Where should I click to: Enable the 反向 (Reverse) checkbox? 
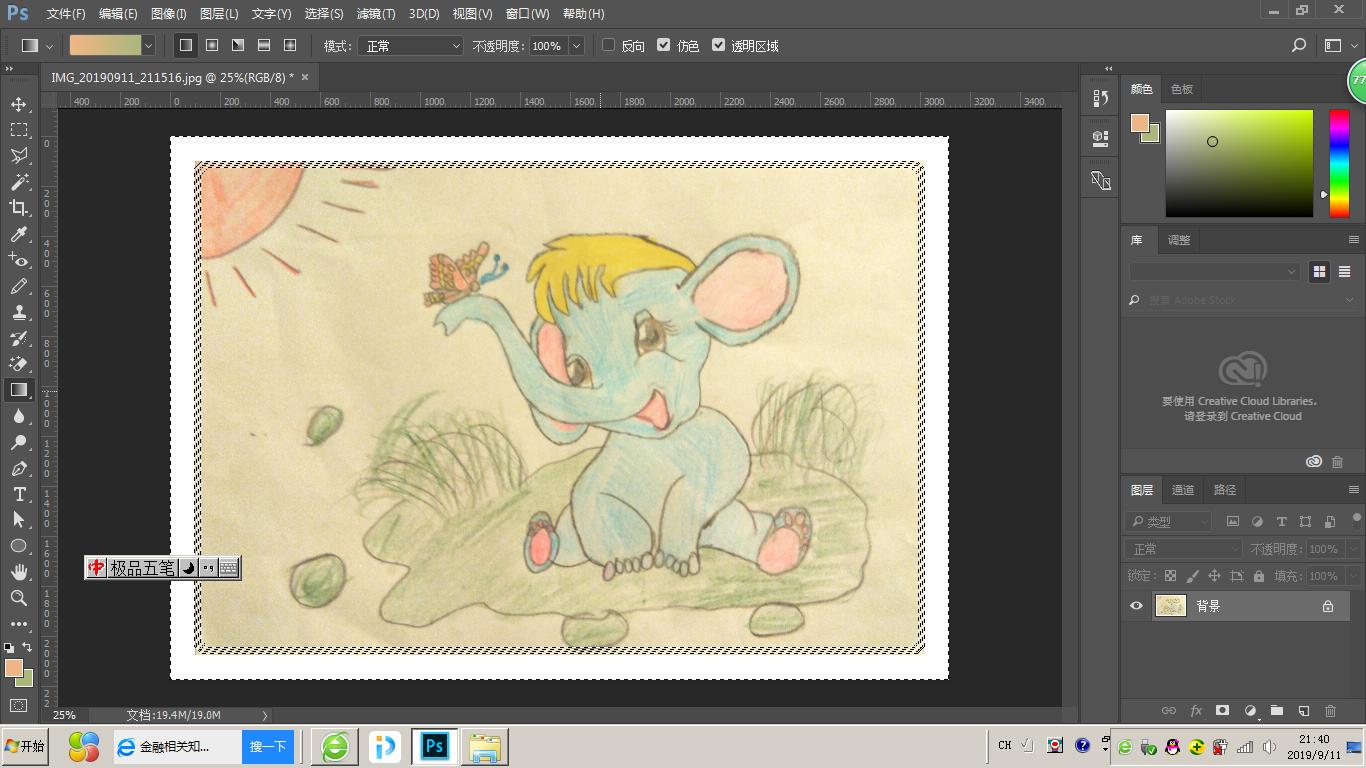(x=608, y=45)
